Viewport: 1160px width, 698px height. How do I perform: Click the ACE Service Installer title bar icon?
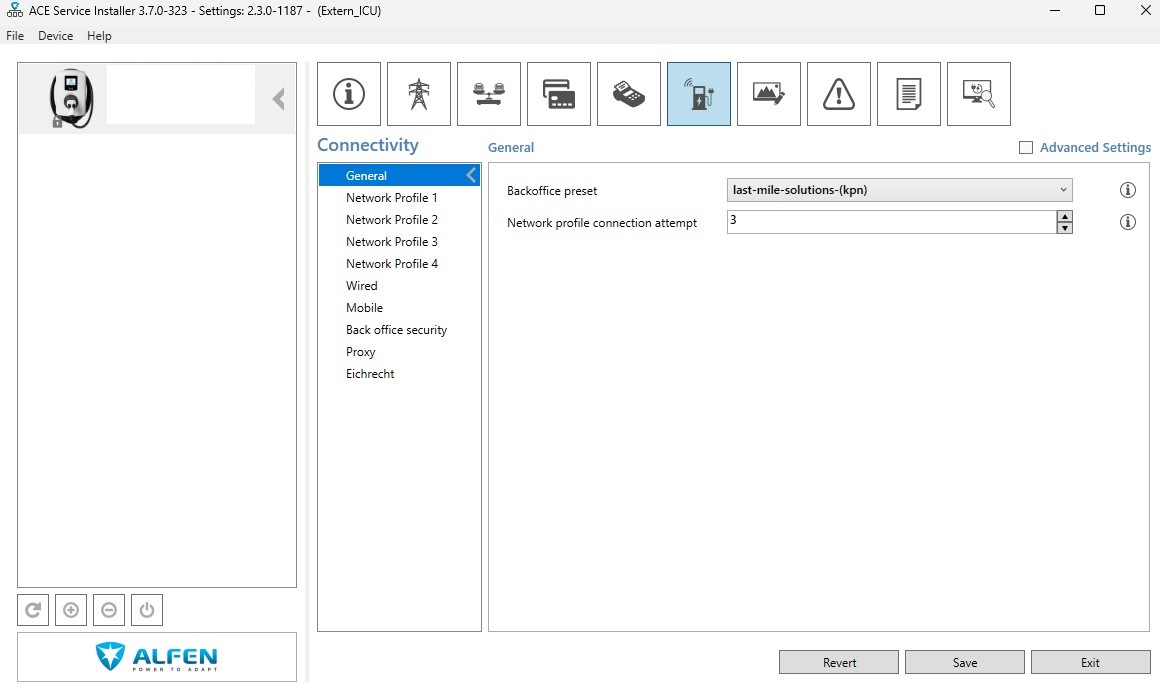(x=14, y=10)
